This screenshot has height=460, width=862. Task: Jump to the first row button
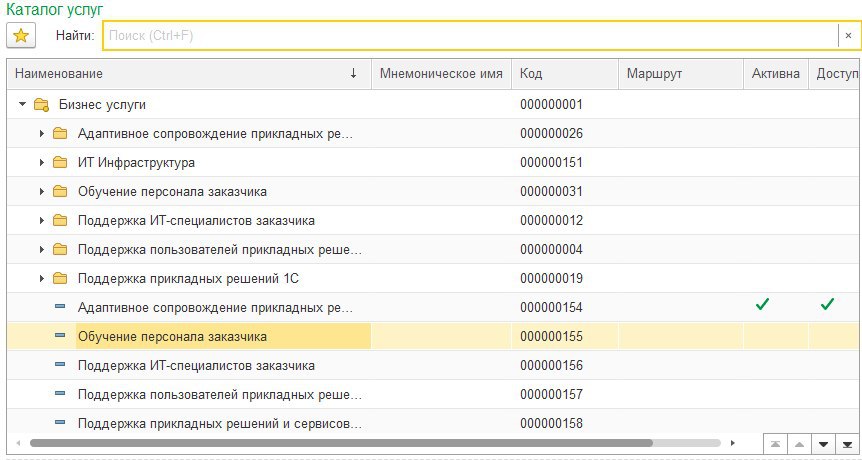tap(775, 444)
